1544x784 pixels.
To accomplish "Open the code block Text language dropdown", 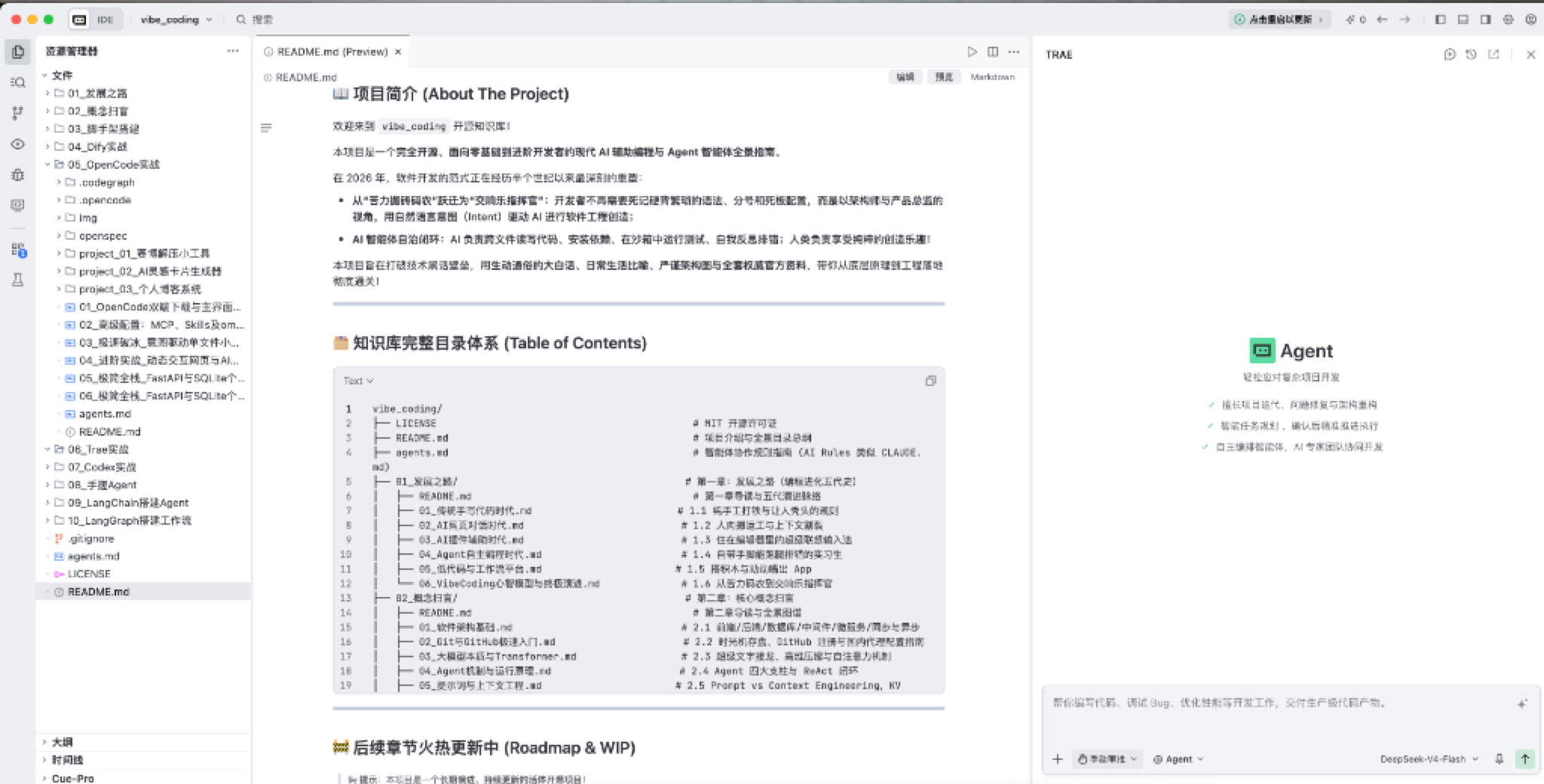I will pyautogui.click(x=358, y=381).
